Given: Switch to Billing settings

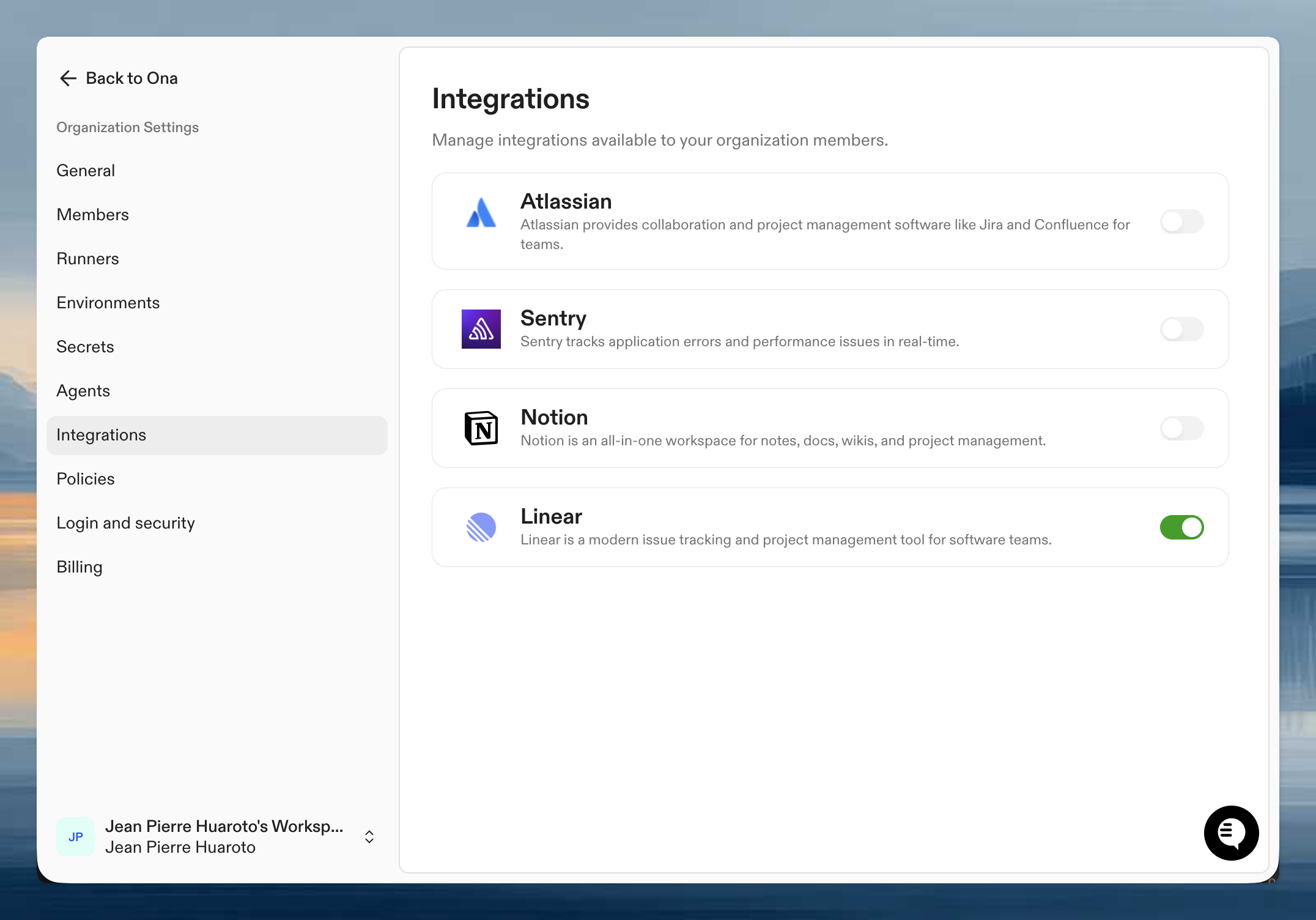Looking at the screenshot, I should click(x=79, y=567).
